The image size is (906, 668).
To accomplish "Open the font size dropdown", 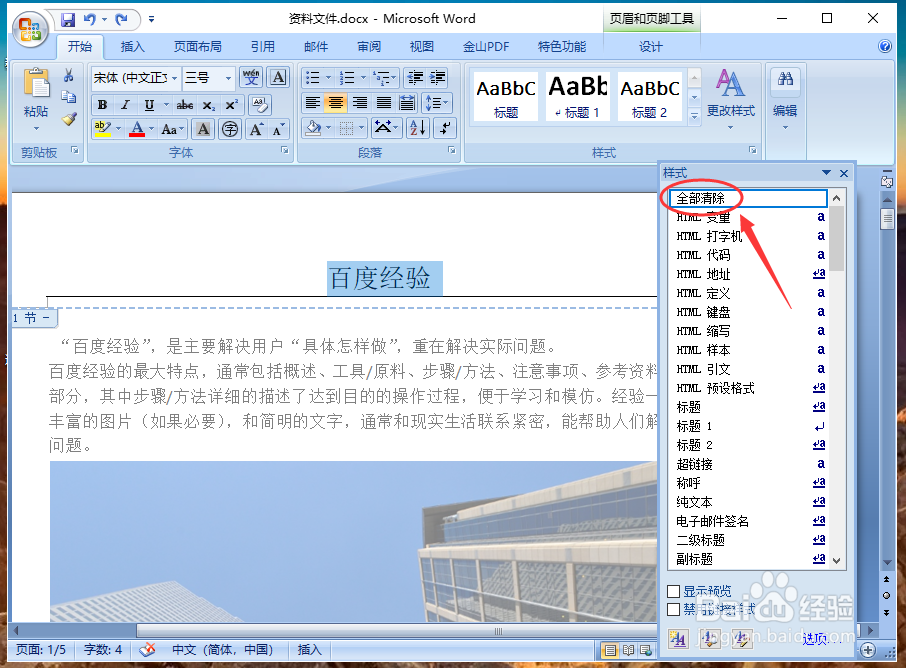I will click(x=228, y=78).
